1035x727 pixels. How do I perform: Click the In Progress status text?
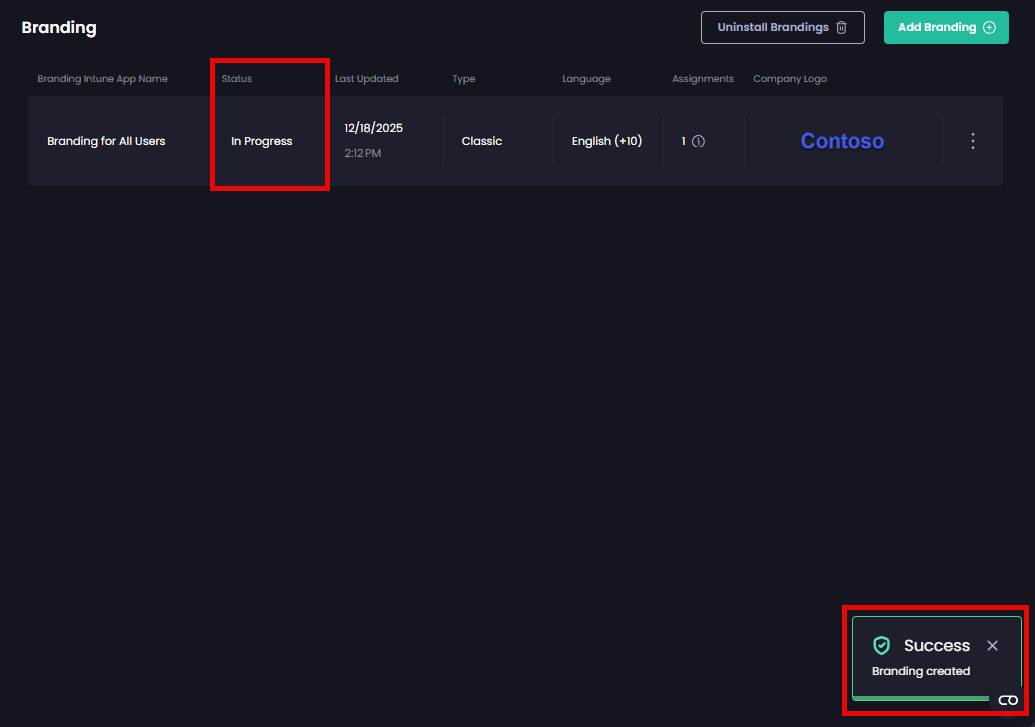pyautogui.click(x=261, y=141)
